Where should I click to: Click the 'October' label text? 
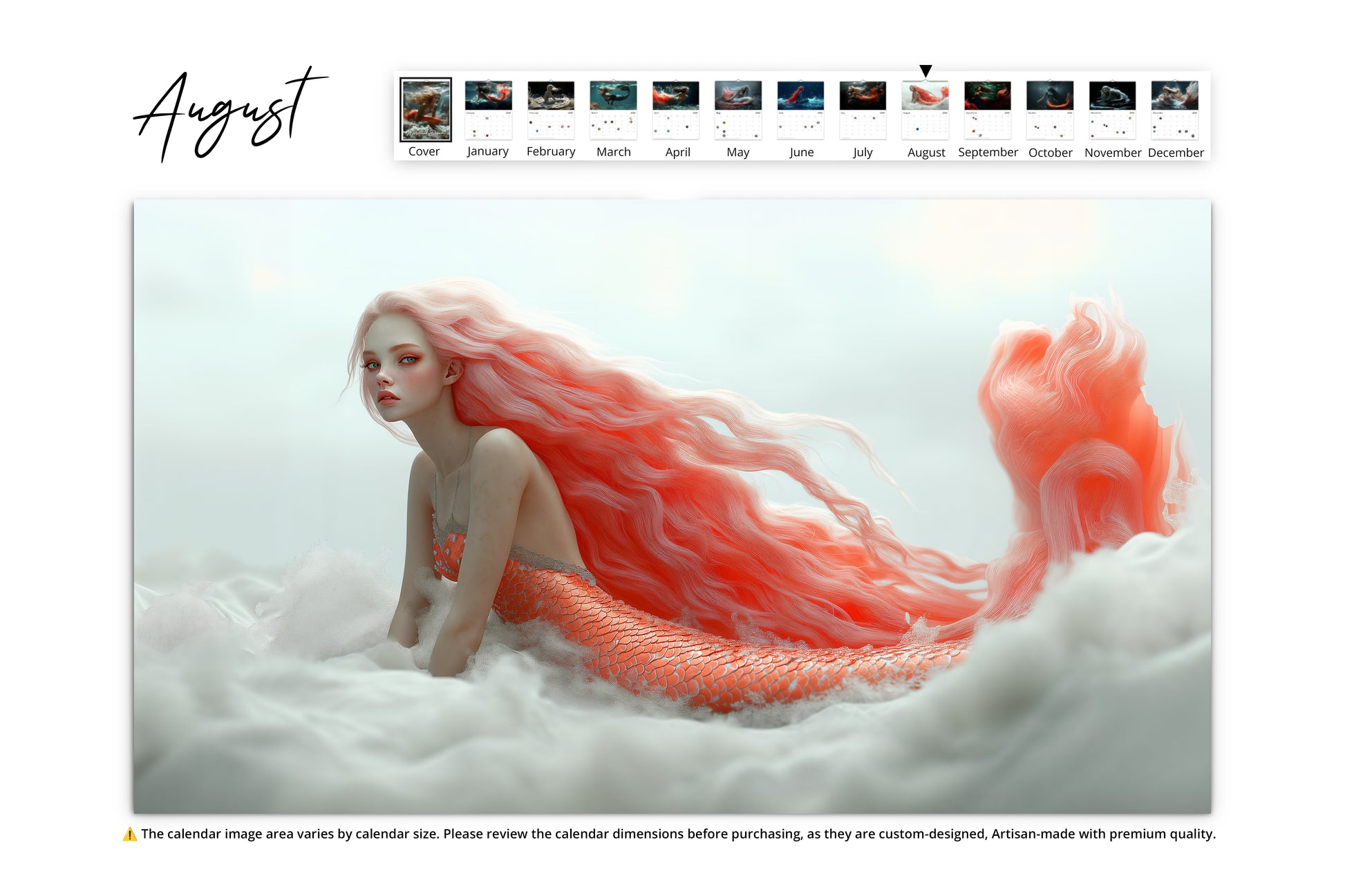point(1050,153)
